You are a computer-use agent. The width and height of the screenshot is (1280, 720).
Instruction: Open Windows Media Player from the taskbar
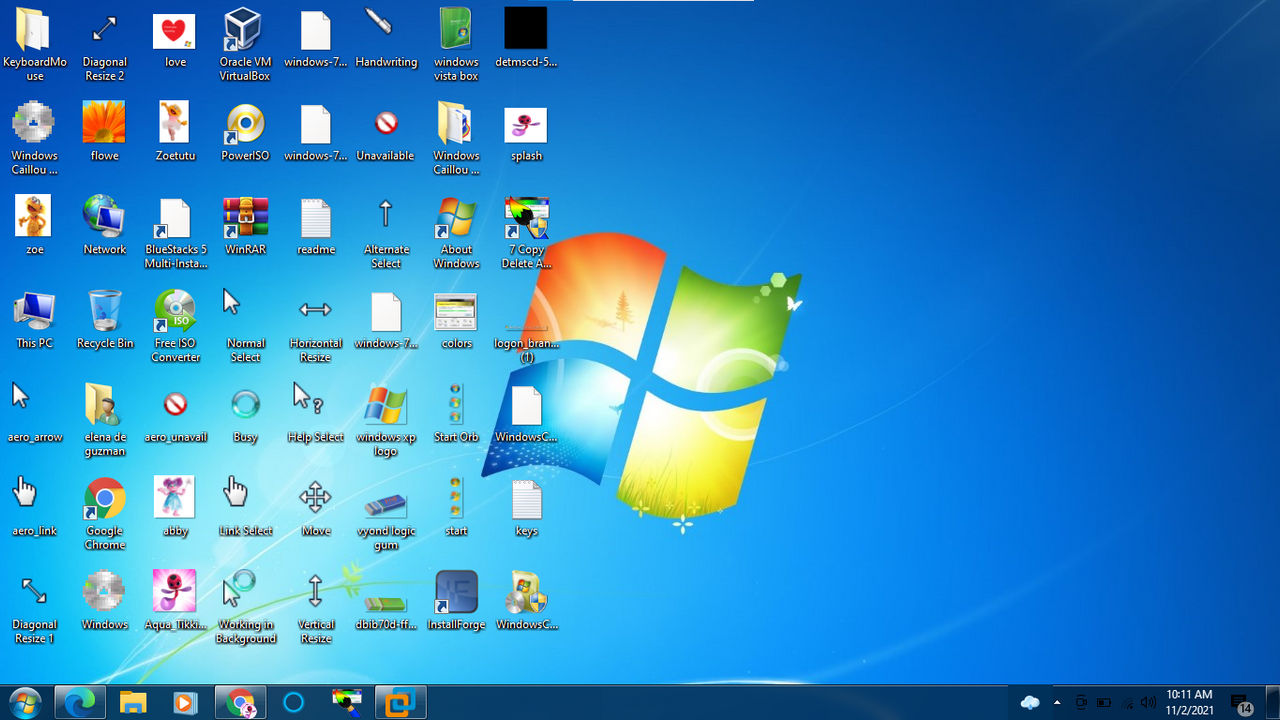click(x=184, y=703)
